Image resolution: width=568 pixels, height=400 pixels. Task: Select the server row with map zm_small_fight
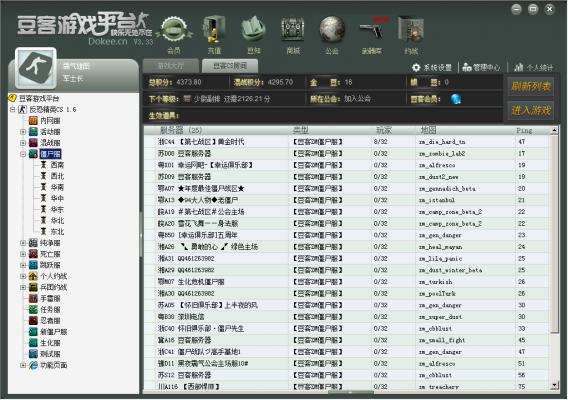(x=347, y=340)
